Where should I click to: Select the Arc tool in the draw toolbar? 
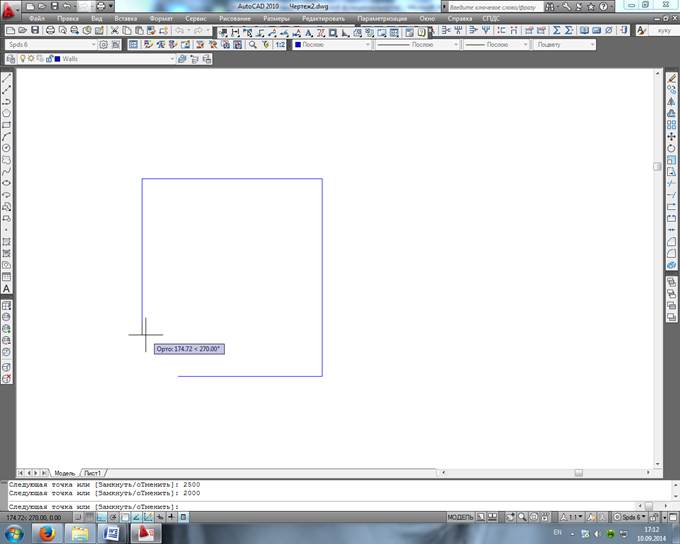[x=7, y=137]
